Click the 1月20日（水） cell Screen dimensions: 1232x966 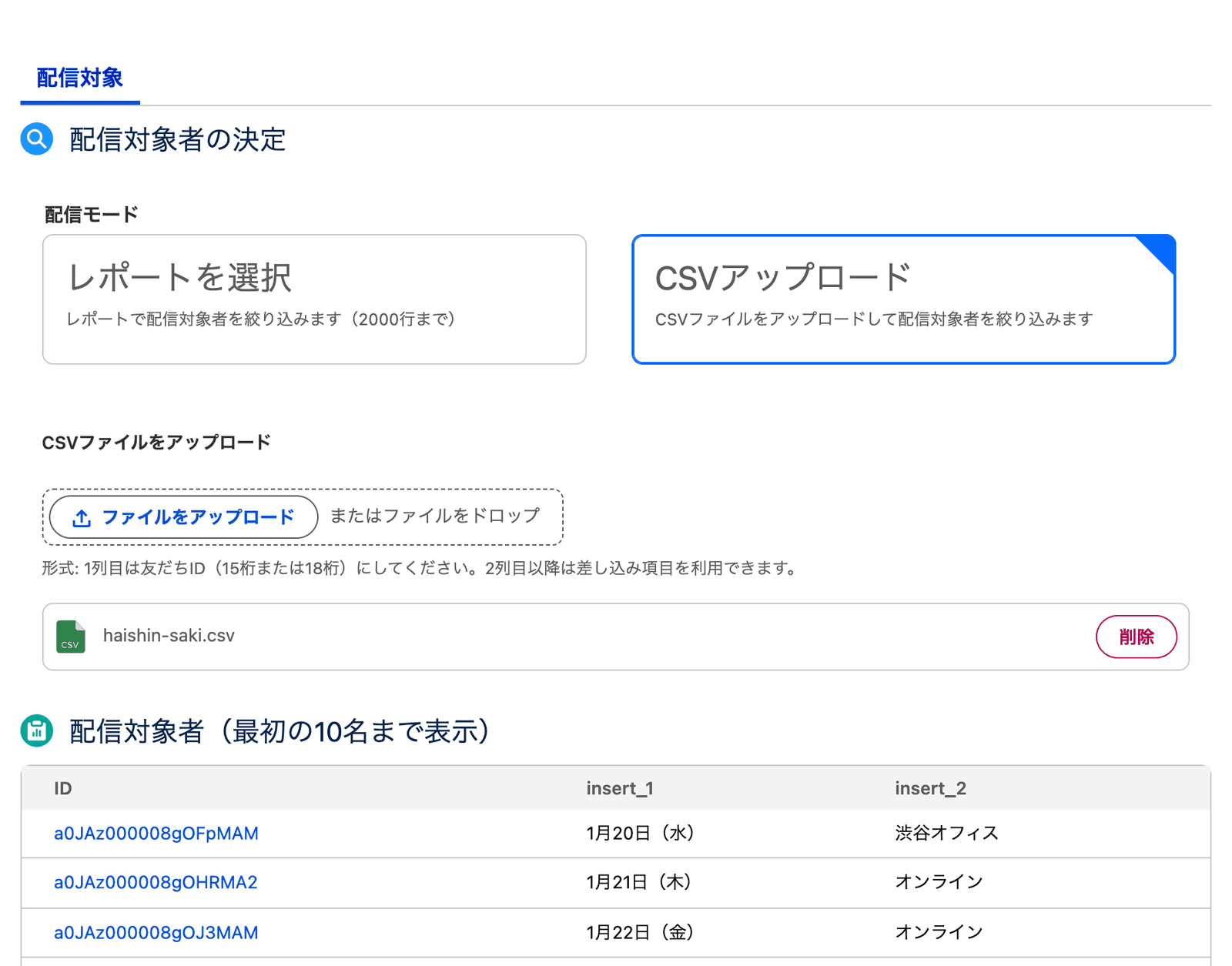644,833
